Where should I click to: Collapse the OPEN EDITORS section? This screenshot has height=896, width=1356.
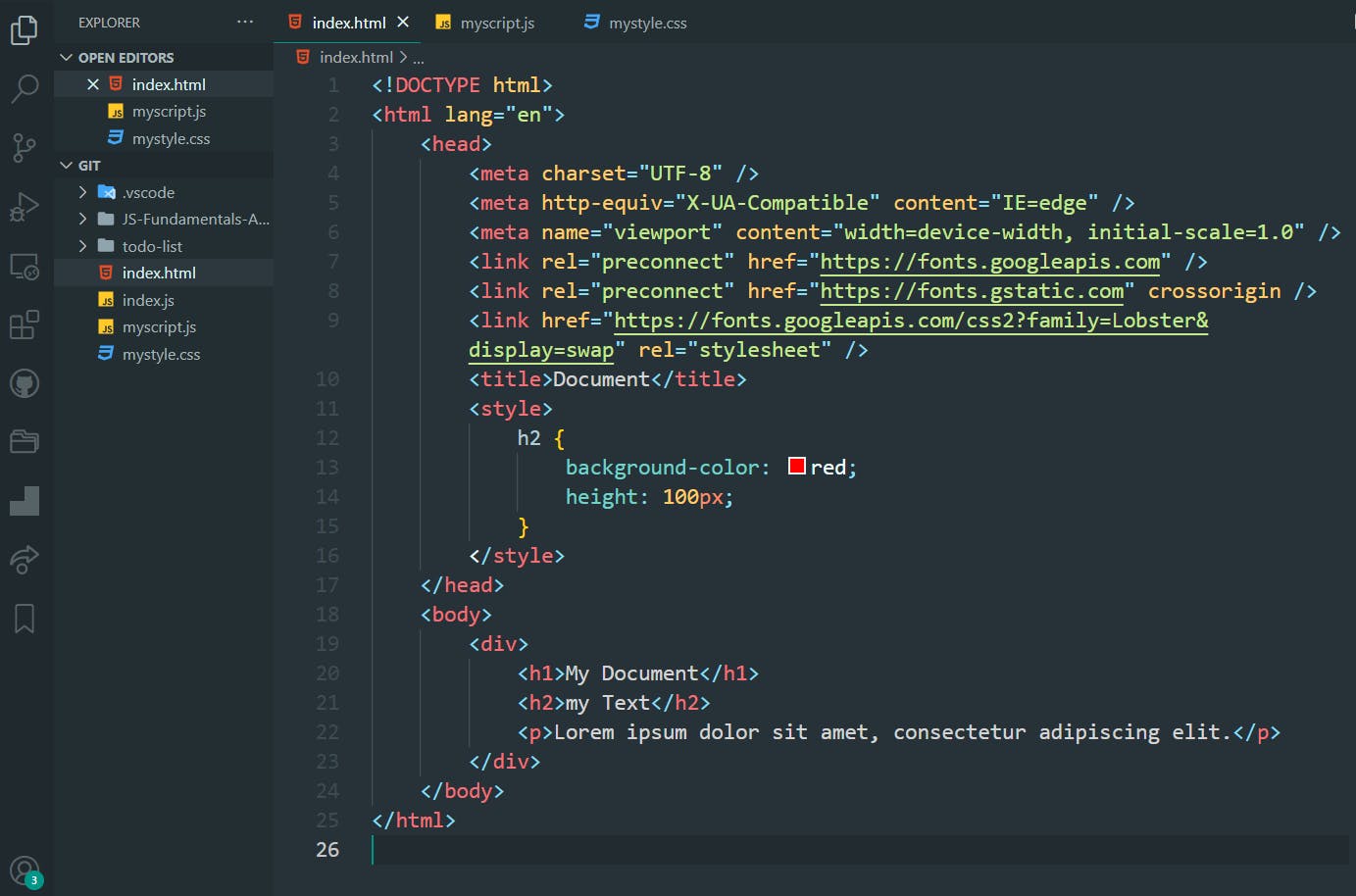pyautogui.click(x=67, y=58)
